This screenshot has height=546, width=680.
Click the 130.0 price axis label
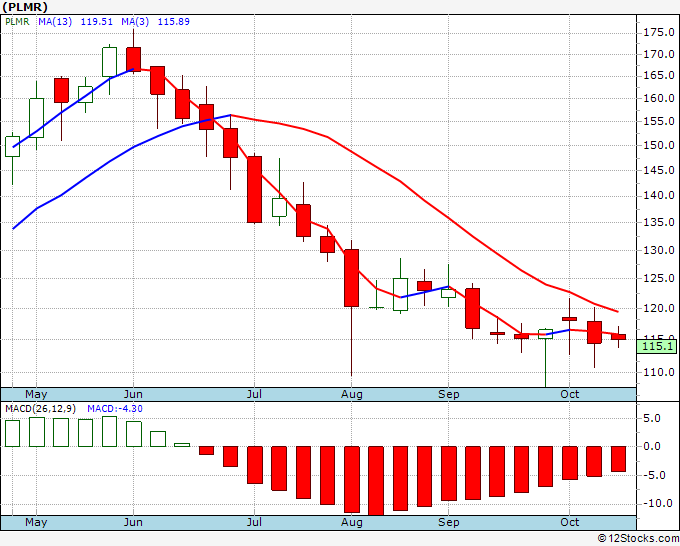[659, 250]
